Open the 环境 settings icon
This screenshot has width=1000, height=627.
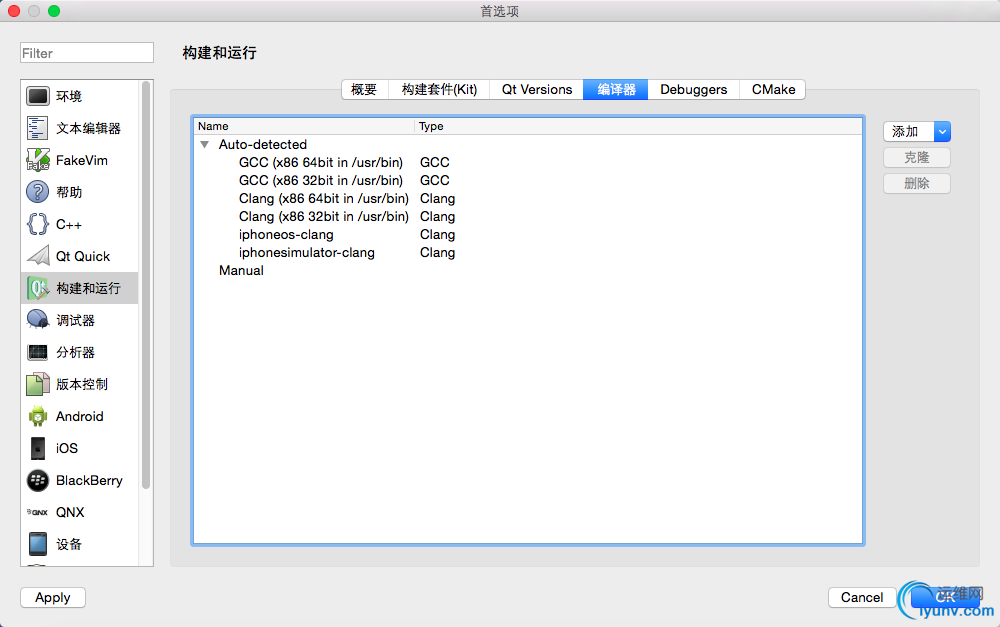click(38, 96)
